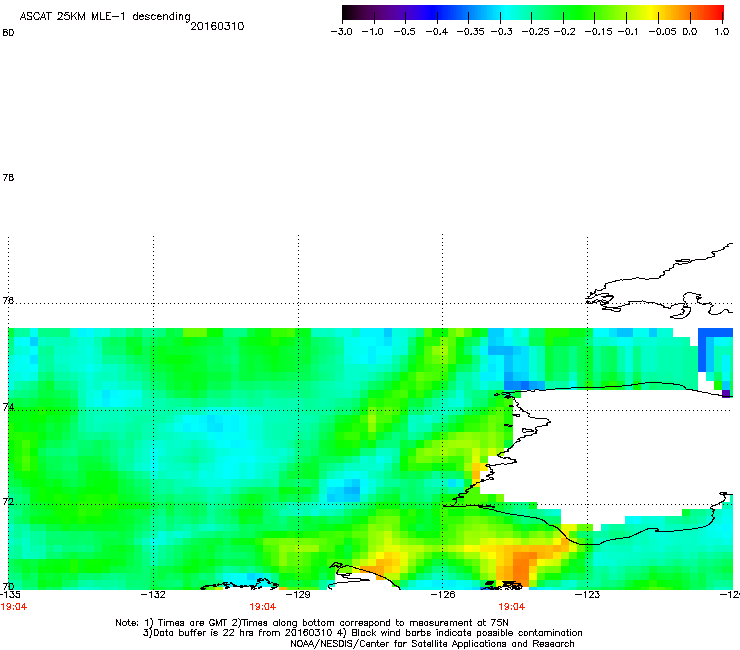Screen dimensions: 740x650
Task: Click the latitude 78 axis label
Action: (8, 177)
